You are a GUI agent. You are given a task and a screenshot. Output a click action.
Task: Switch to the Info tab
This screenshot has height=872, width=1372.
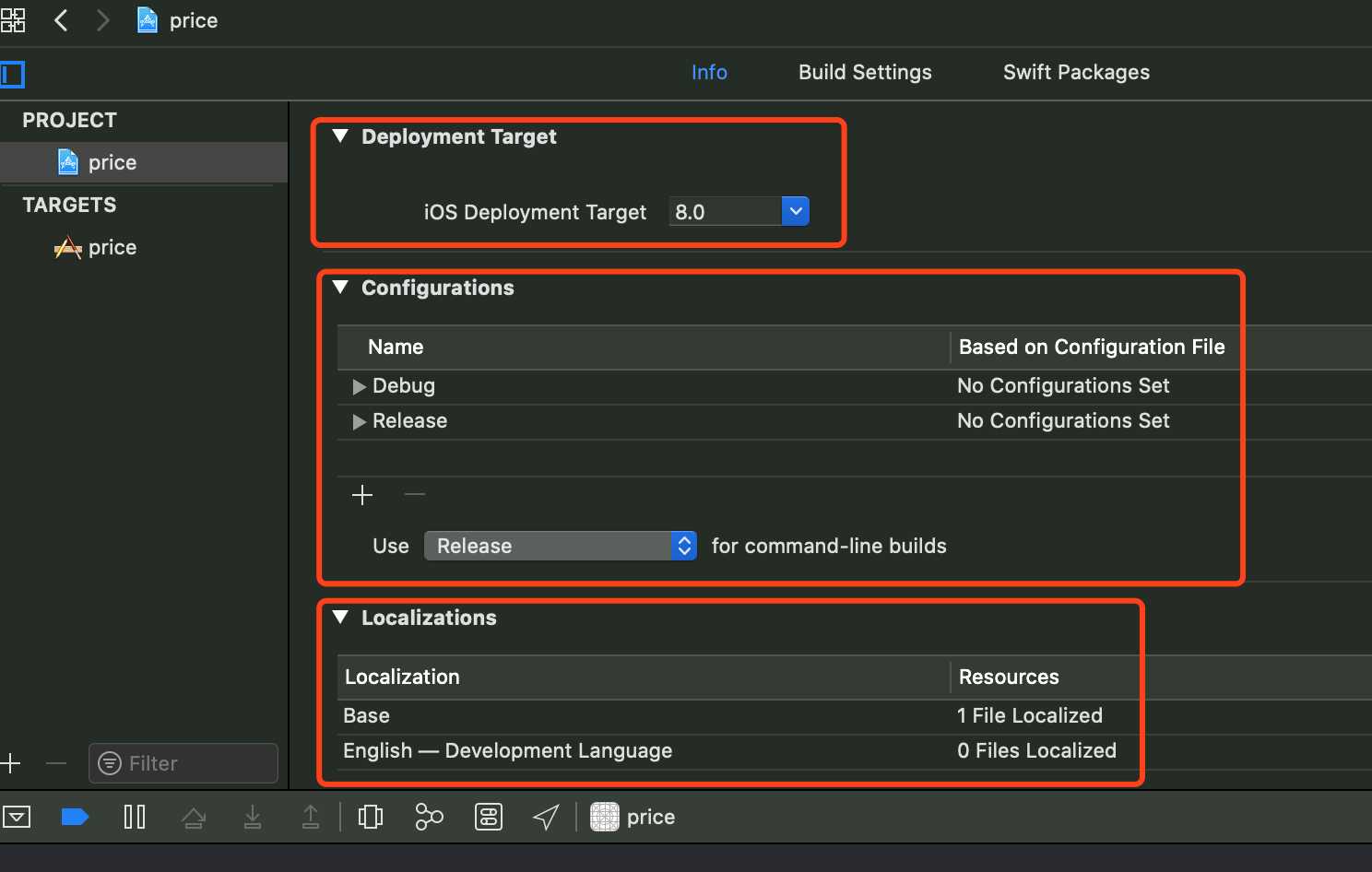(x=709, y=72)
